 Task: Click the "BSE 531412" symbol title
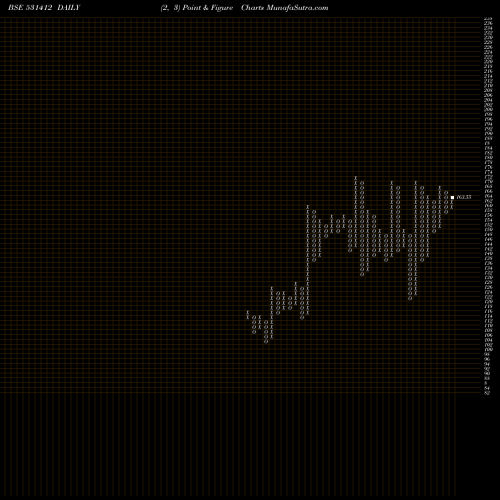tap(30, 8)
